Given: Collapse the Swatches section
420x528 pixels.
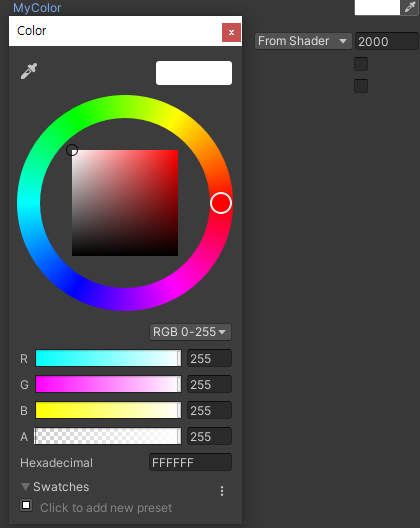Looking at the screenshot, I should [x=25, y=487].
